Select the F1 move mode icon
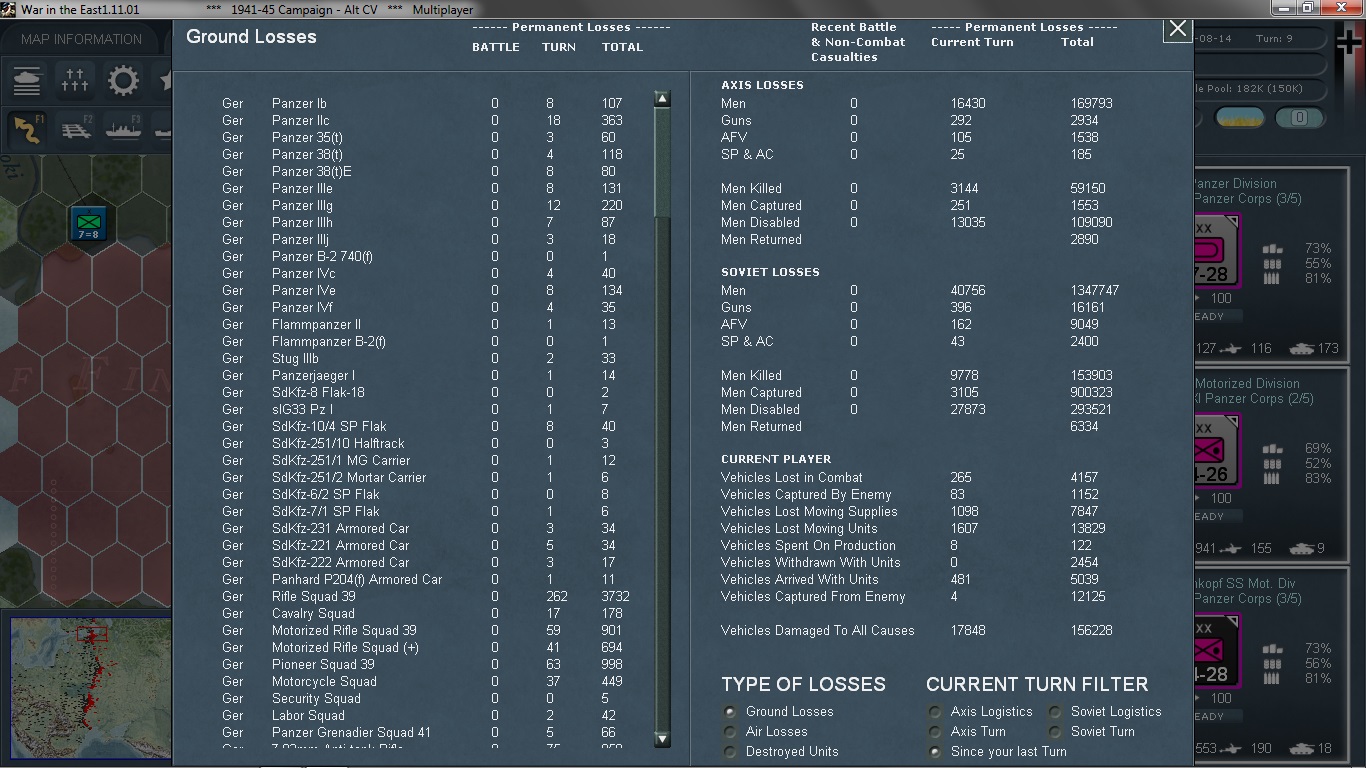Viewport: 1366px width, 768px height. point(27,130)
